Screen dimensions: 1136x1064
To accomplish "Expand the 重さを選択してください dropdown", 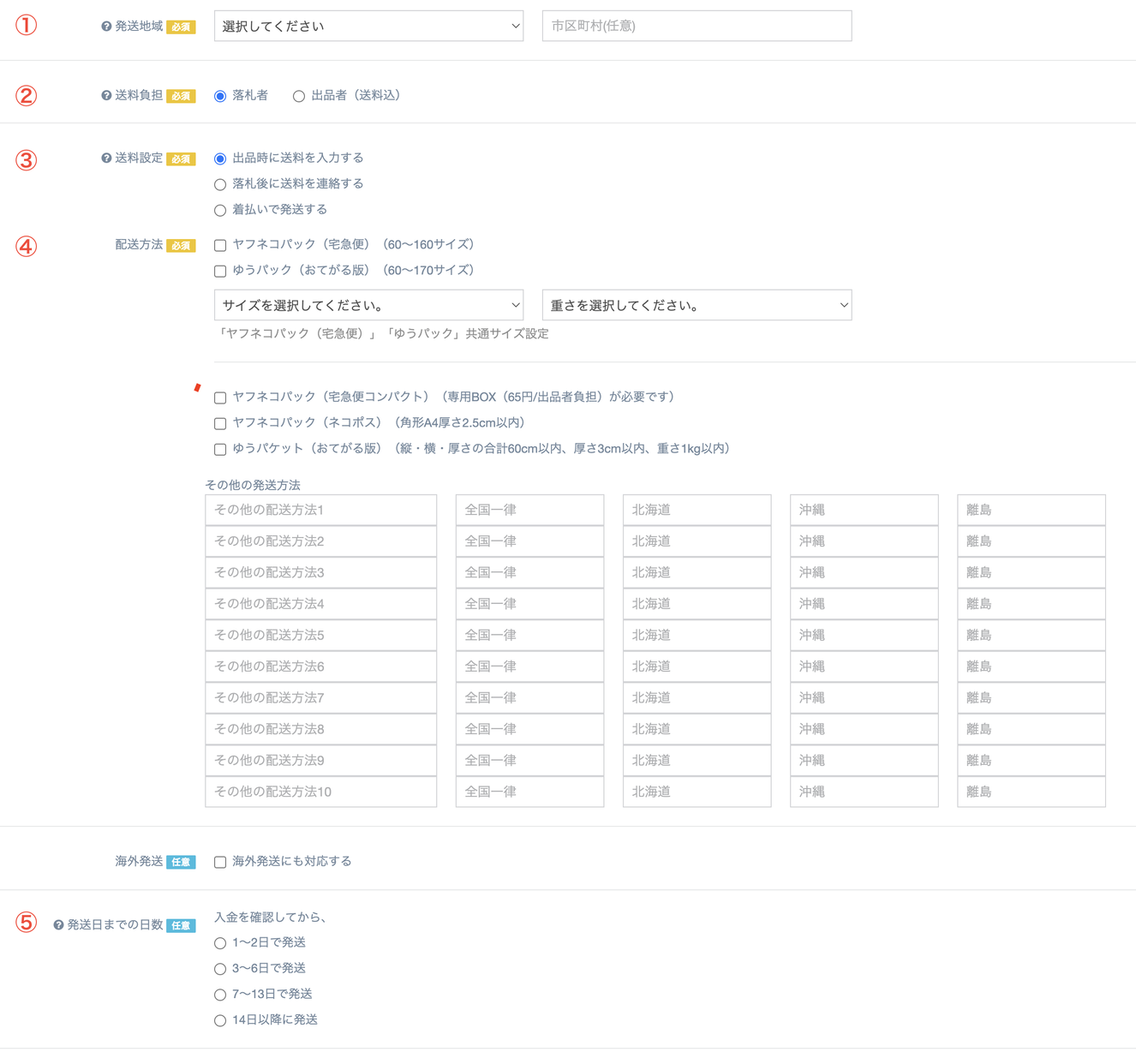I will tap(697, 305).
